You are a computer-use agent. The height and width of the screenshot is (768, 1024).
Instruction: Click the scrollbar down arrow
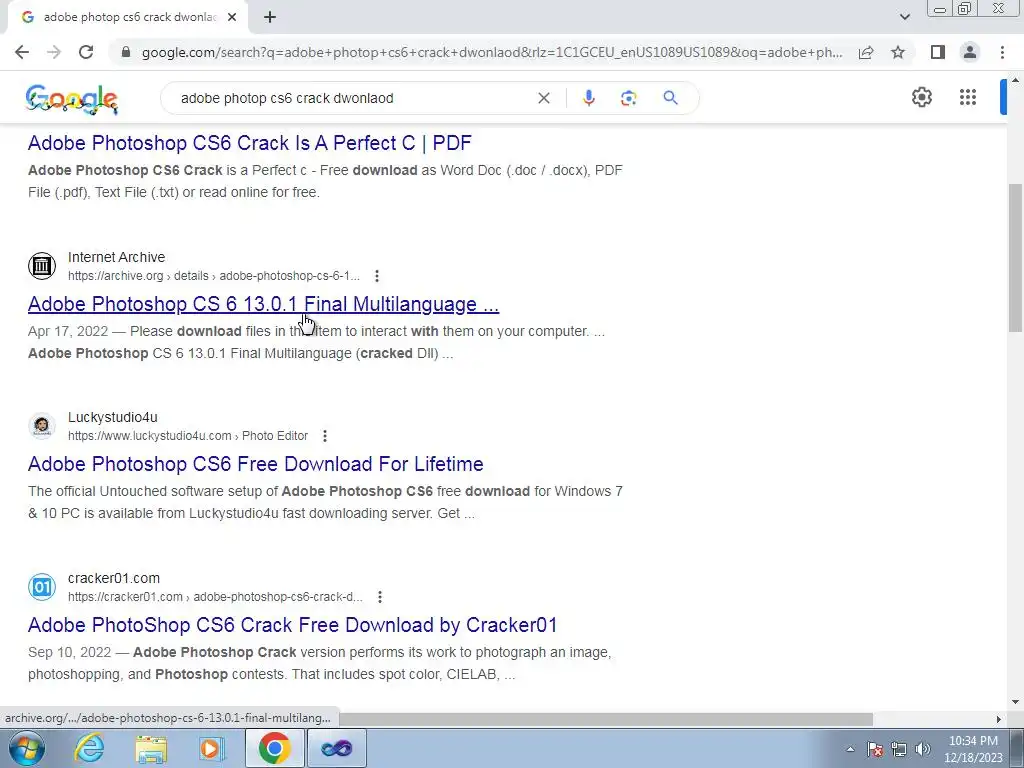click(1015, 702)
